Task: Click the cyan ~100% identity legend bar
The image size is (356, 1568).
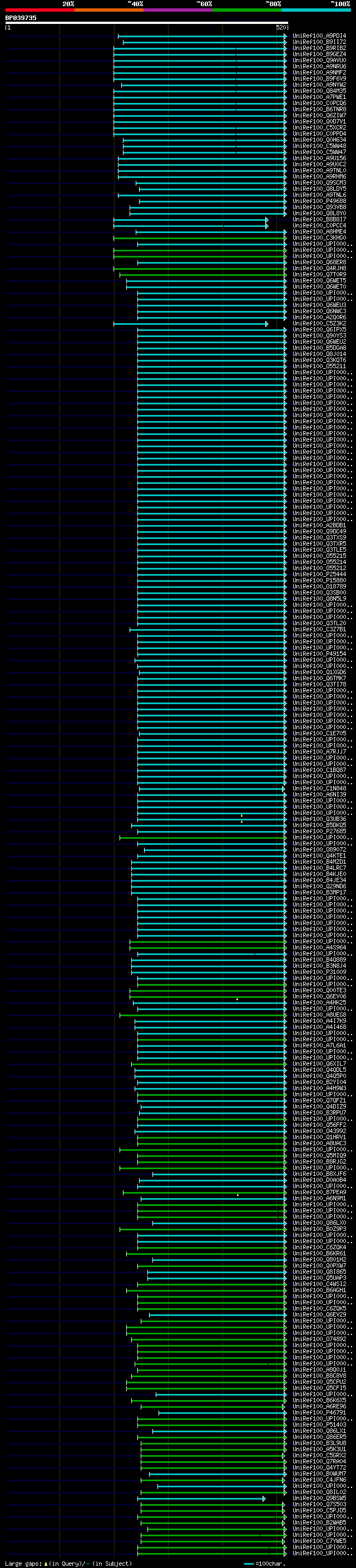Action: click(x=316, y=10)
